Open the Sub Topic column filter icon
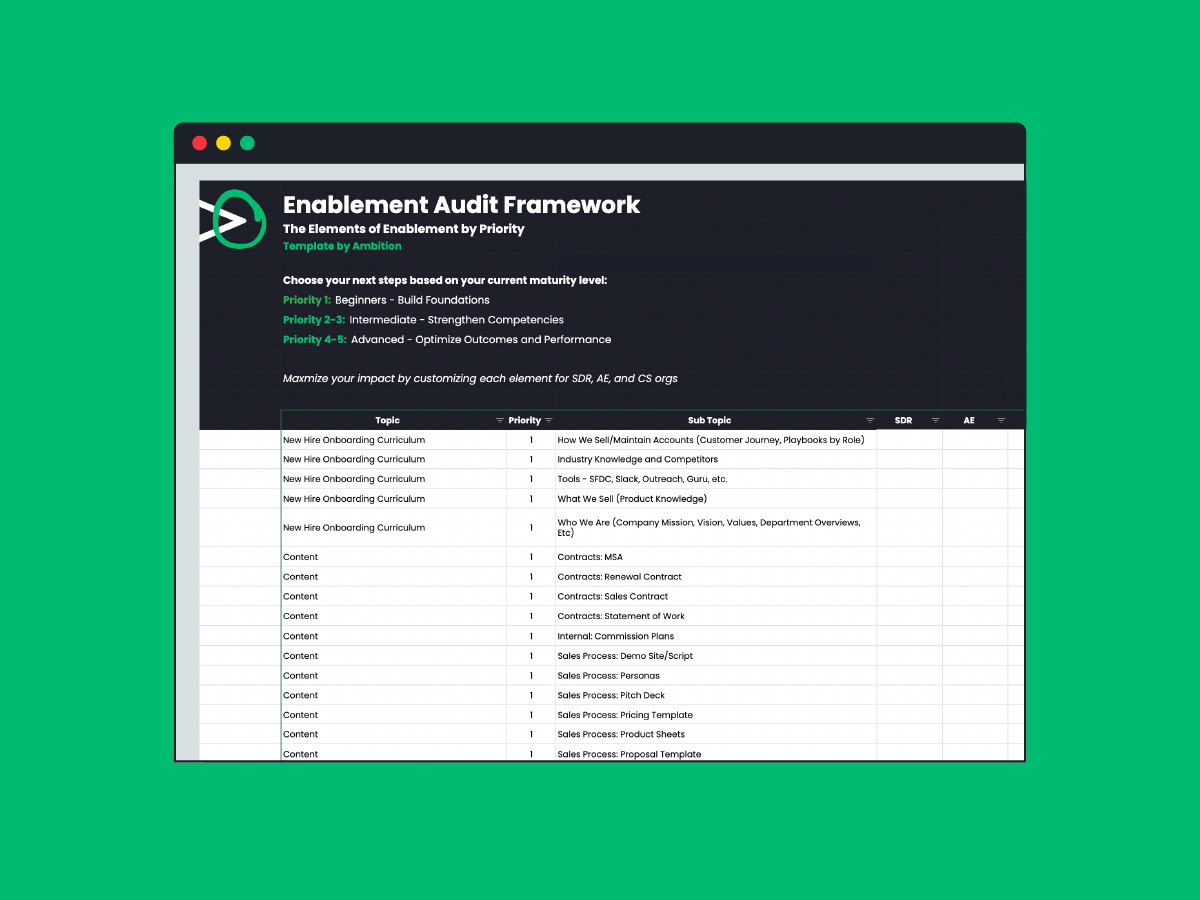The height and width of the screenshot is (900, 1200). [869, 420]
